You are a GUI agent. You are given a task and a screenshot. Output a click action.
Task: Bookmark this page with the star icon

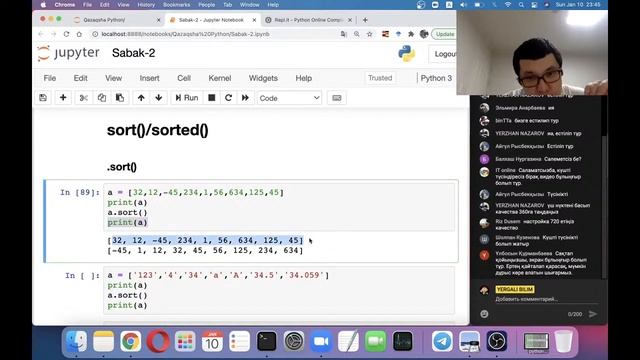(370, 34)
